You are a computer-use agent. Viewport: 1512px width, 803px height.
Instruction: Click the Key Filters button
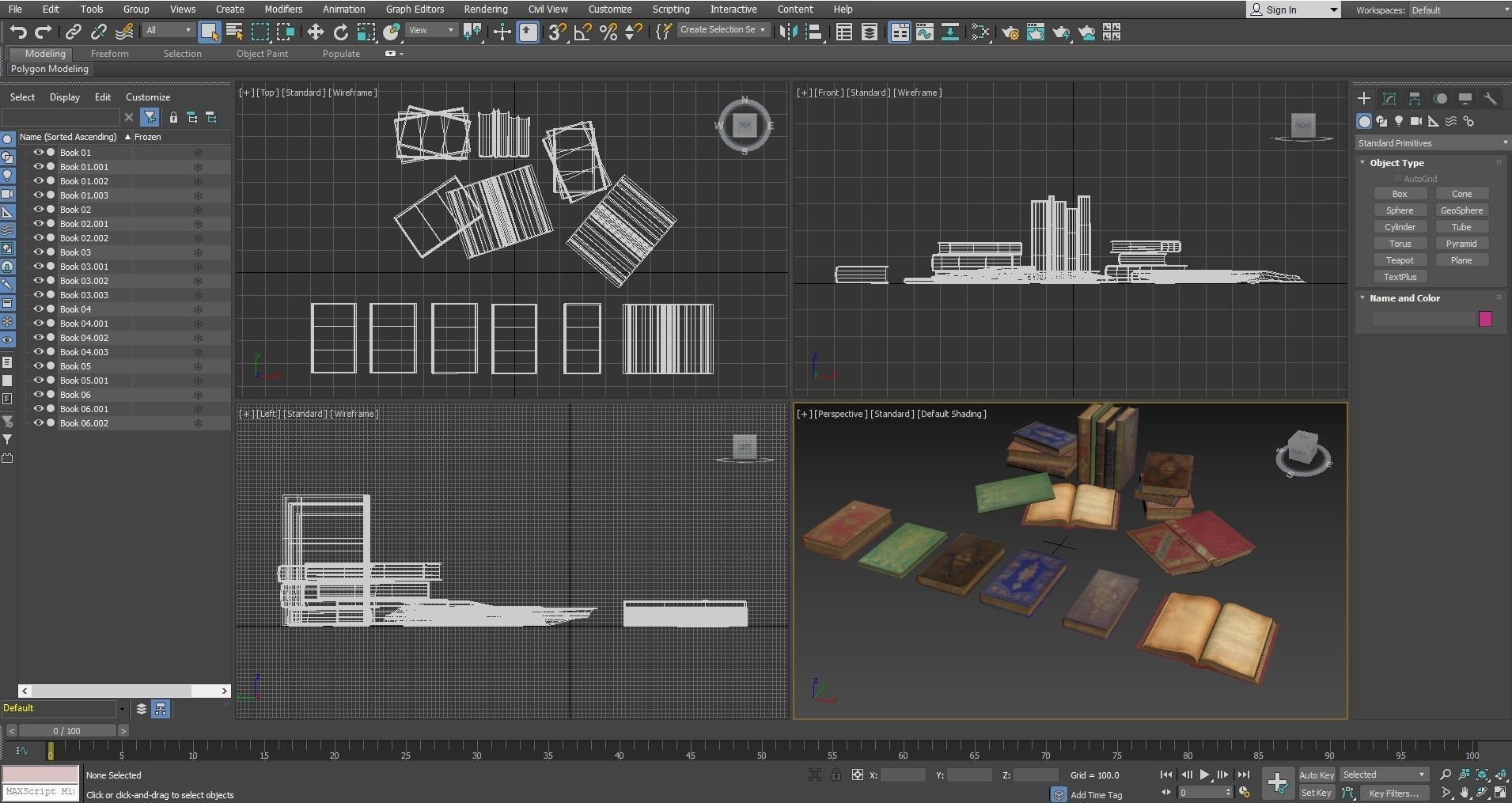coord(1396,793)
